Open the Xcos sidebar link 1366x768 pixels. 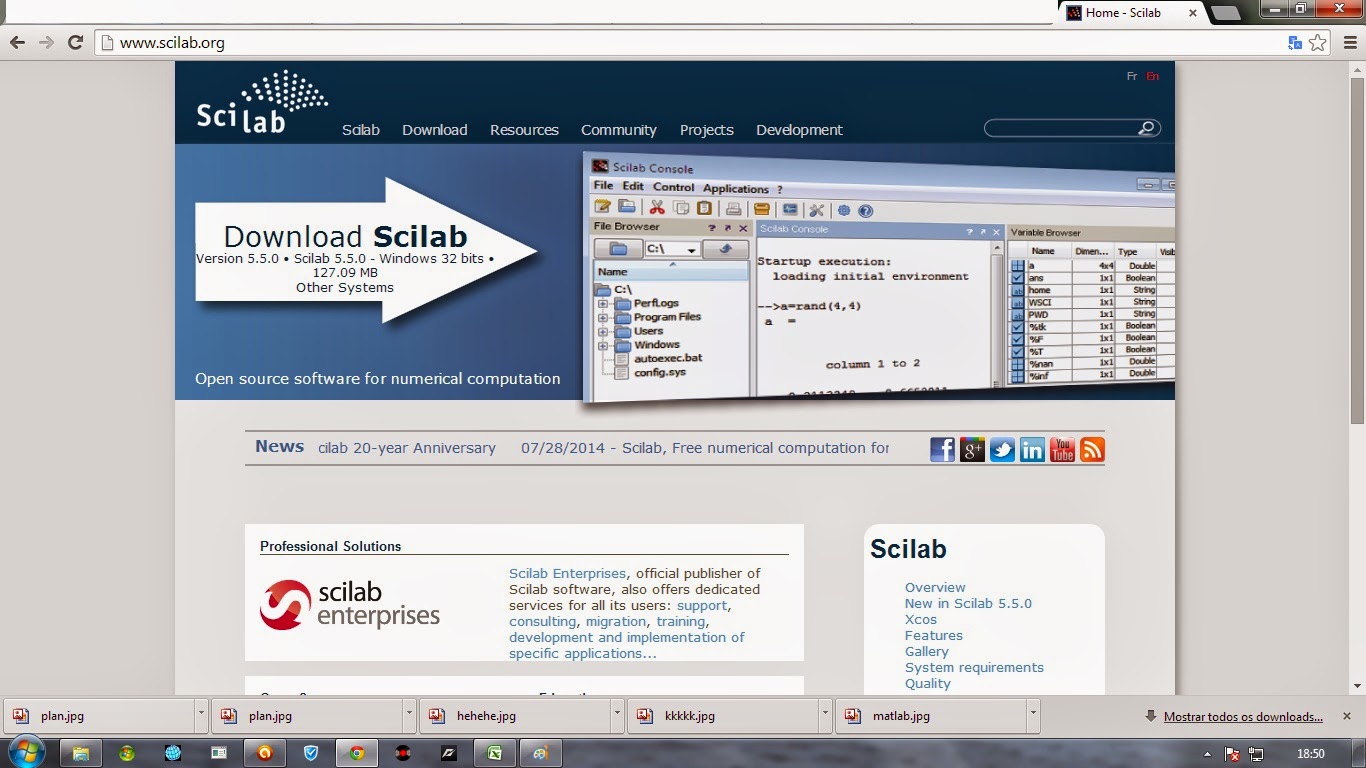[921, 619]
